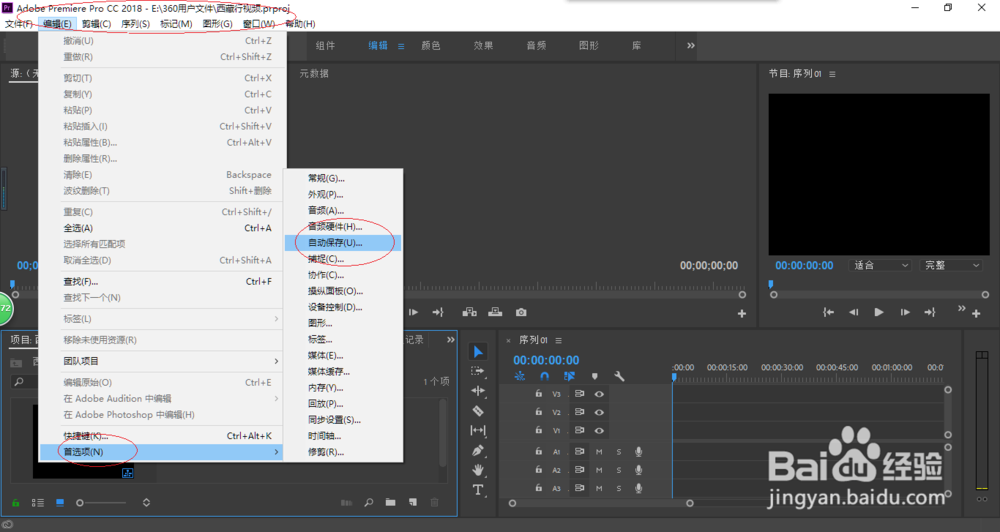Solo audio track A2
The image size is (1000, 532).
[619, 470]
